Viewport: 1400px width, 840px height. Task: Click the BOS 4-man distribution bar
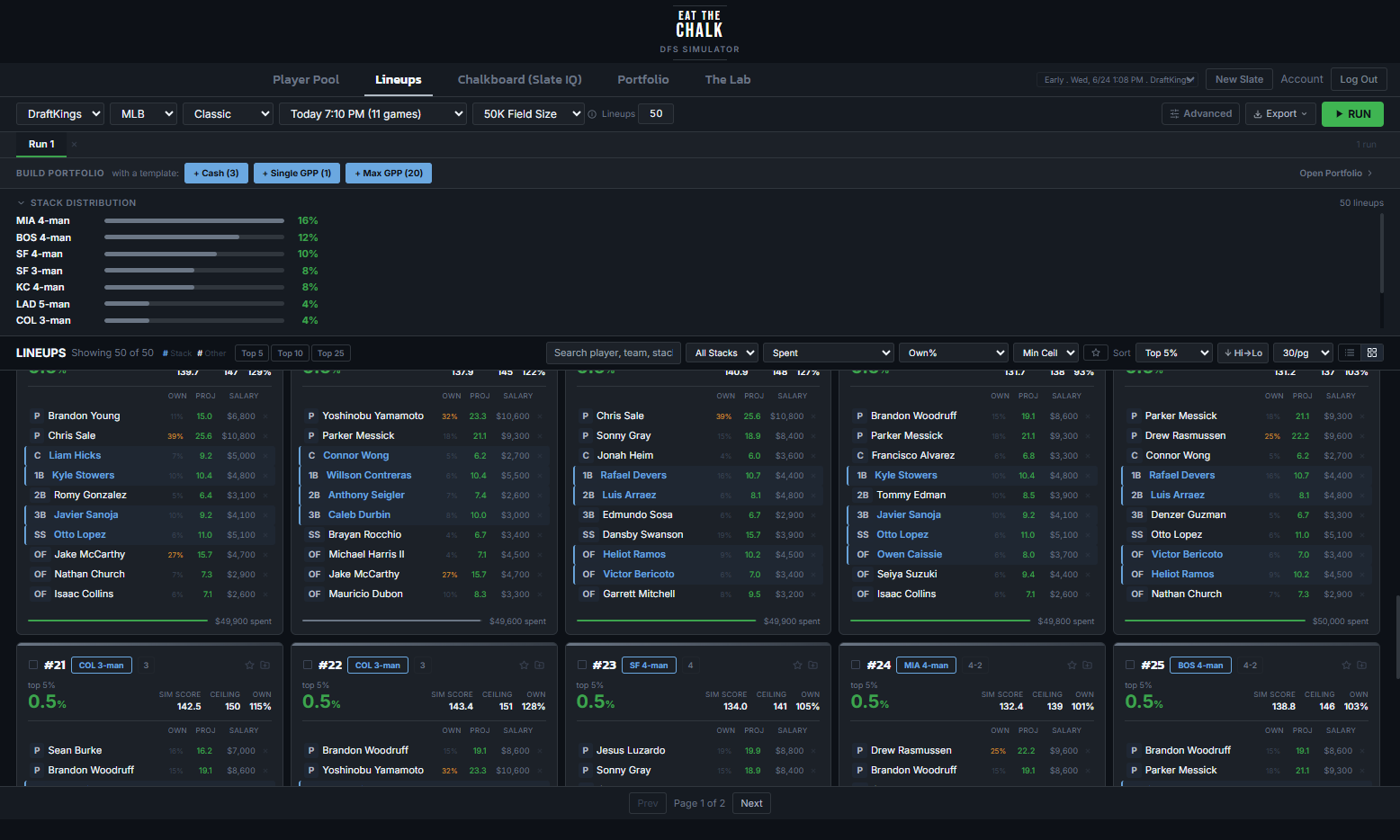[x=194, y=237]
